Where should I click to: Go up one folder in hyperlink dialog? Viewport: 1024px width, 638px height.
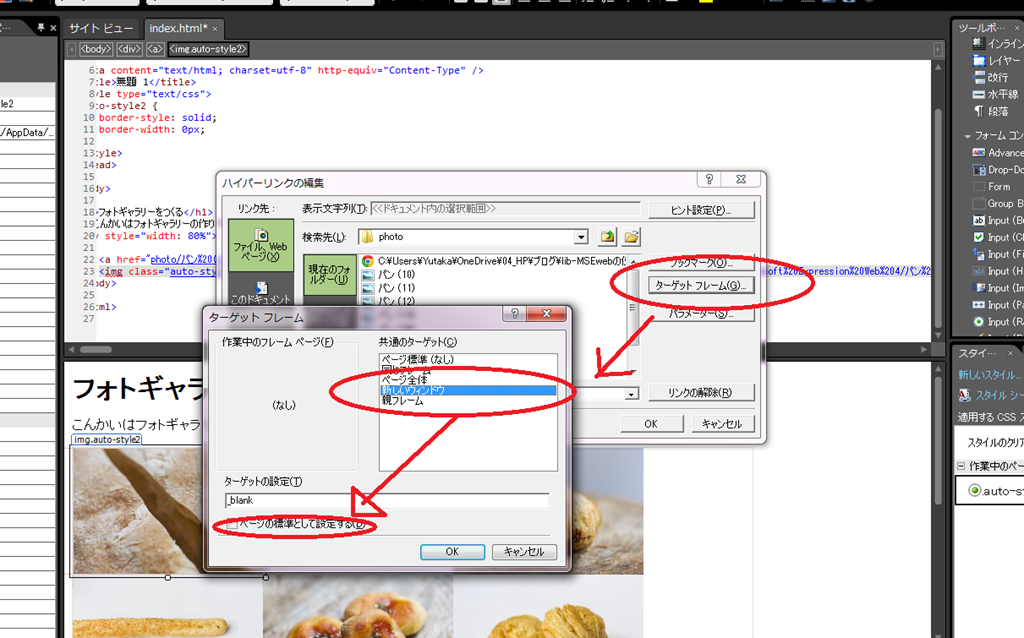607,237
